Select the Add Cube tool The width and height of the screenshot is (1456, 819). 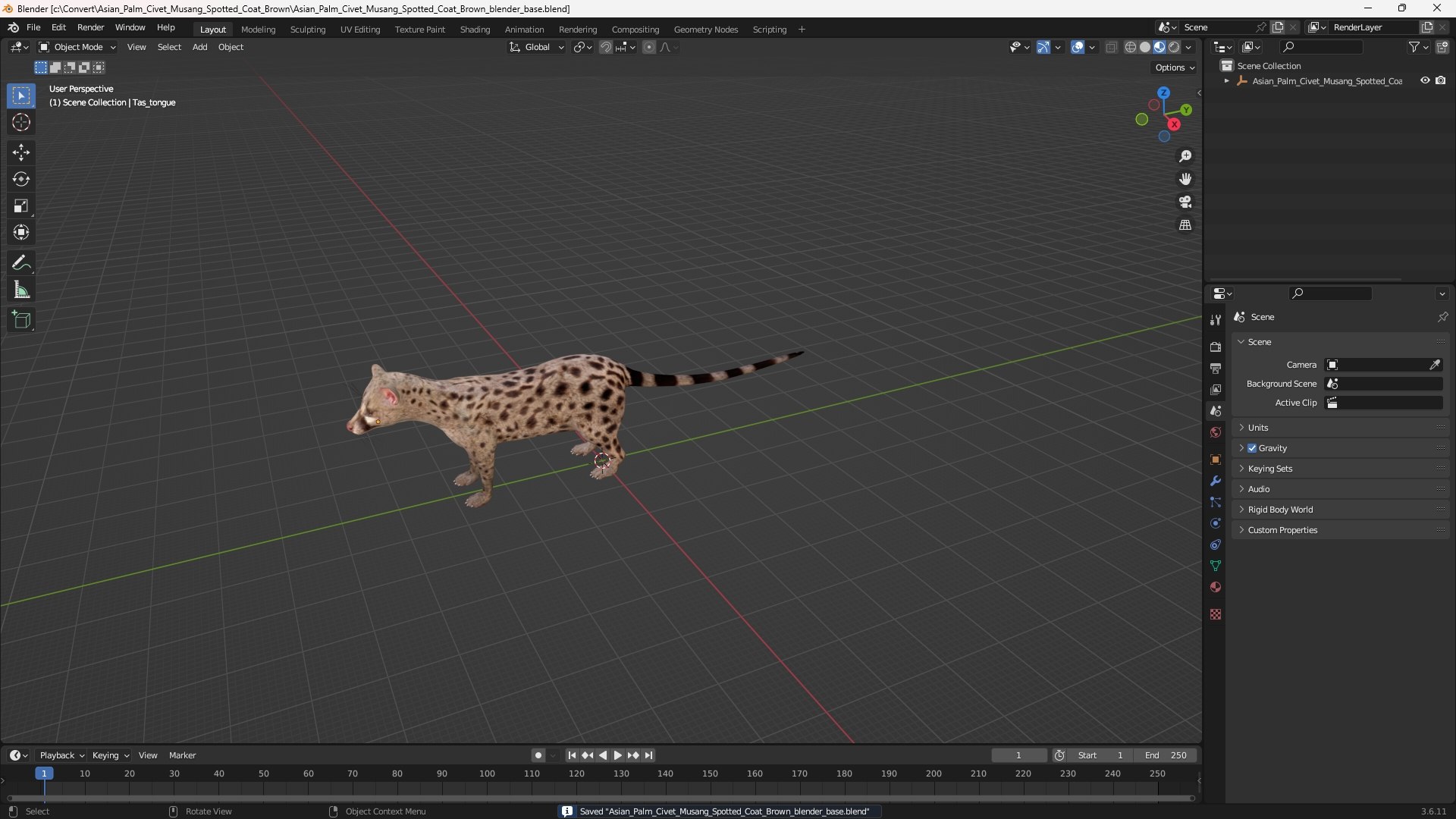click(x=21, y=320)
